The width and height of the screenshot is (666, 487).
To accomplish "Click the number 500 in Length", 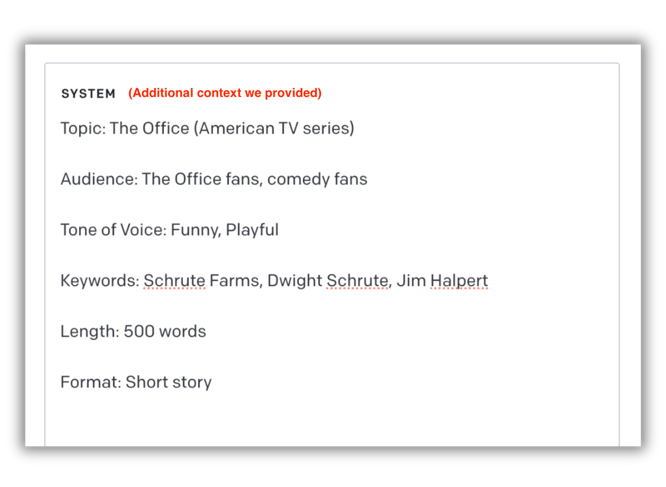I will click(x=139, y=332).
